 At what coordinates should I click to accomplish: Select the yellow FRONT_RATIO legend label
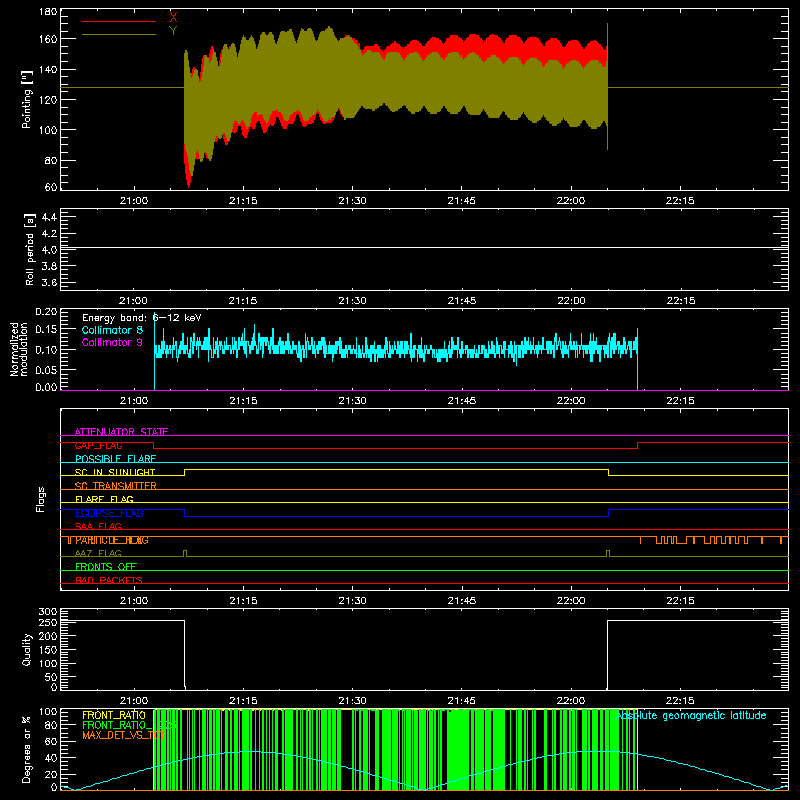point(114,715)
